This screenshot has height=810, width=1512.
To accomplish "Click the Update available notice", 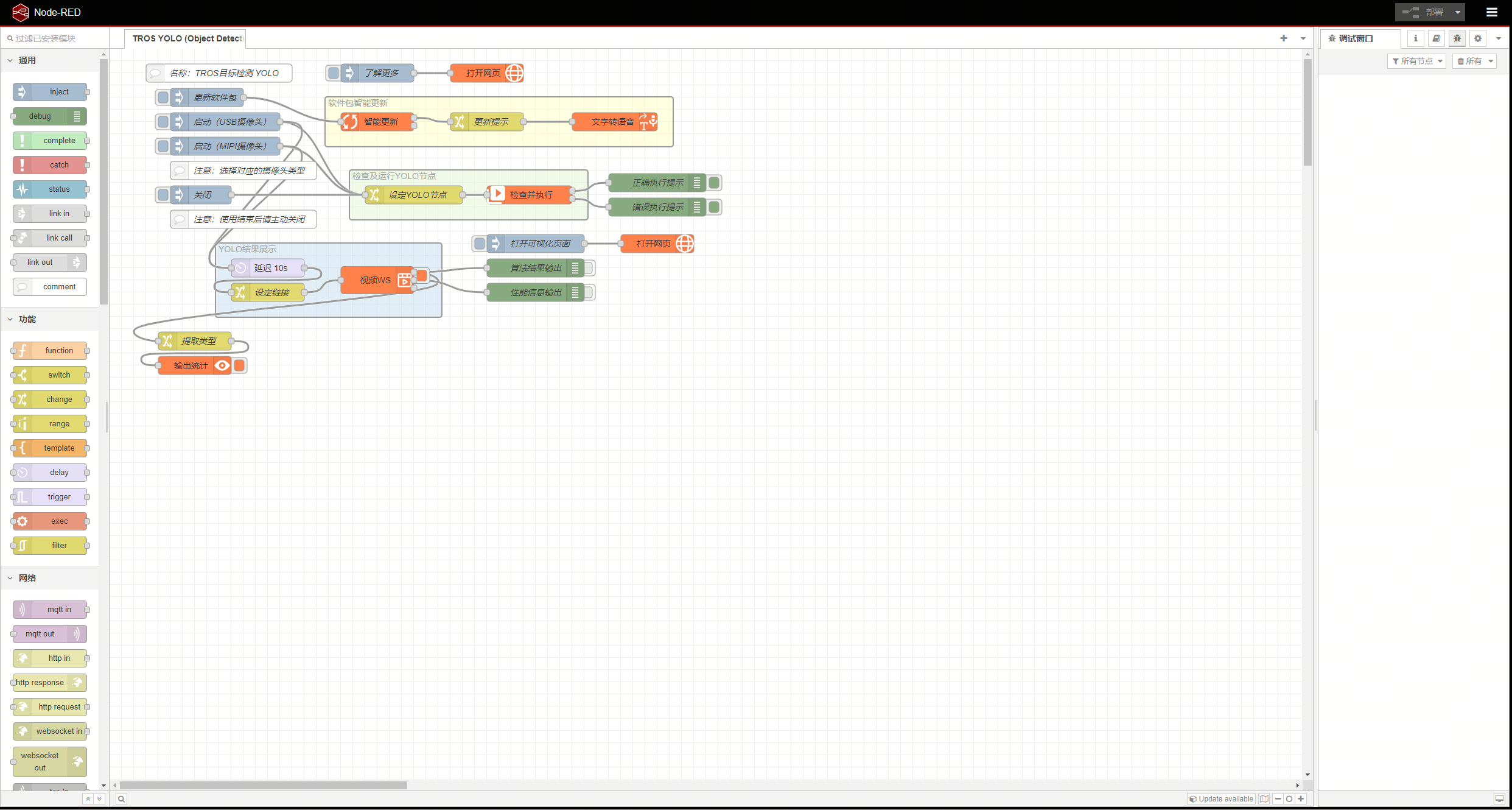I will pos(1221,799).
